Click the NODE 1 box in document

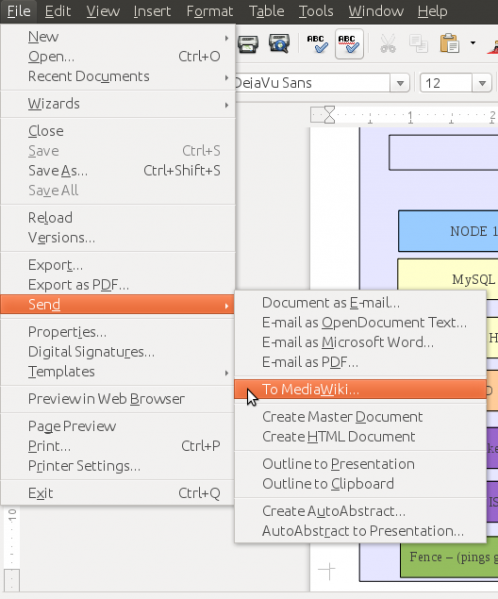click(x=448, y=231)
